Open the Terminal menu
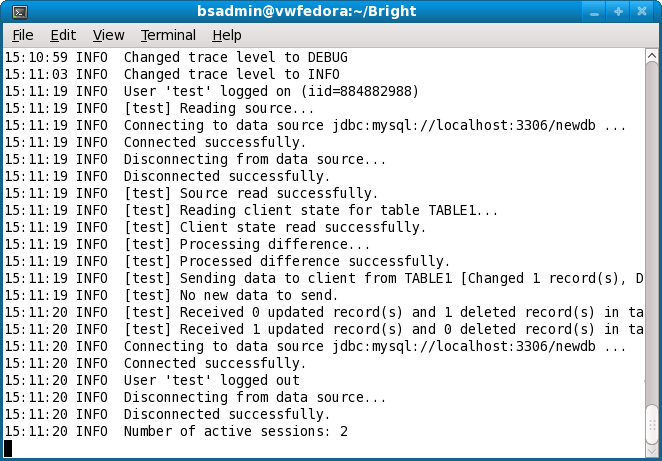 pos(168,35)
